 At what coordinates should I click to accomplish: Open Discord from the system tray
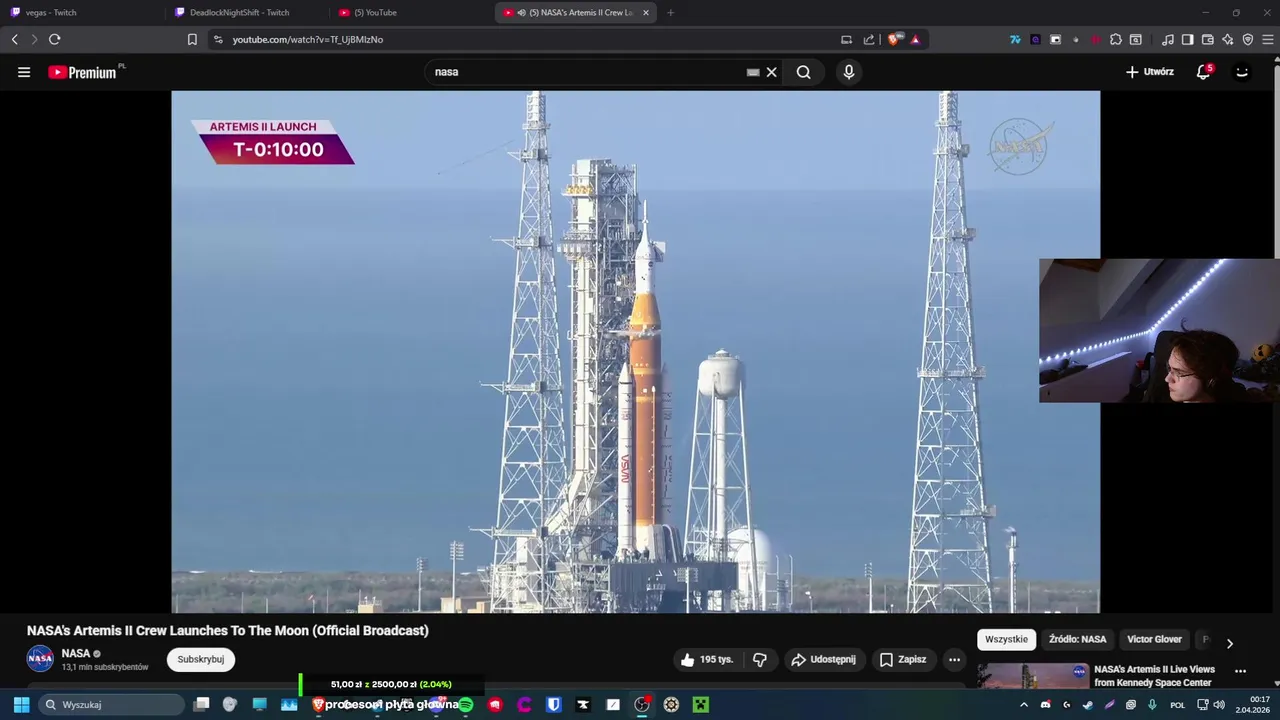click(x=1046, y=705)
